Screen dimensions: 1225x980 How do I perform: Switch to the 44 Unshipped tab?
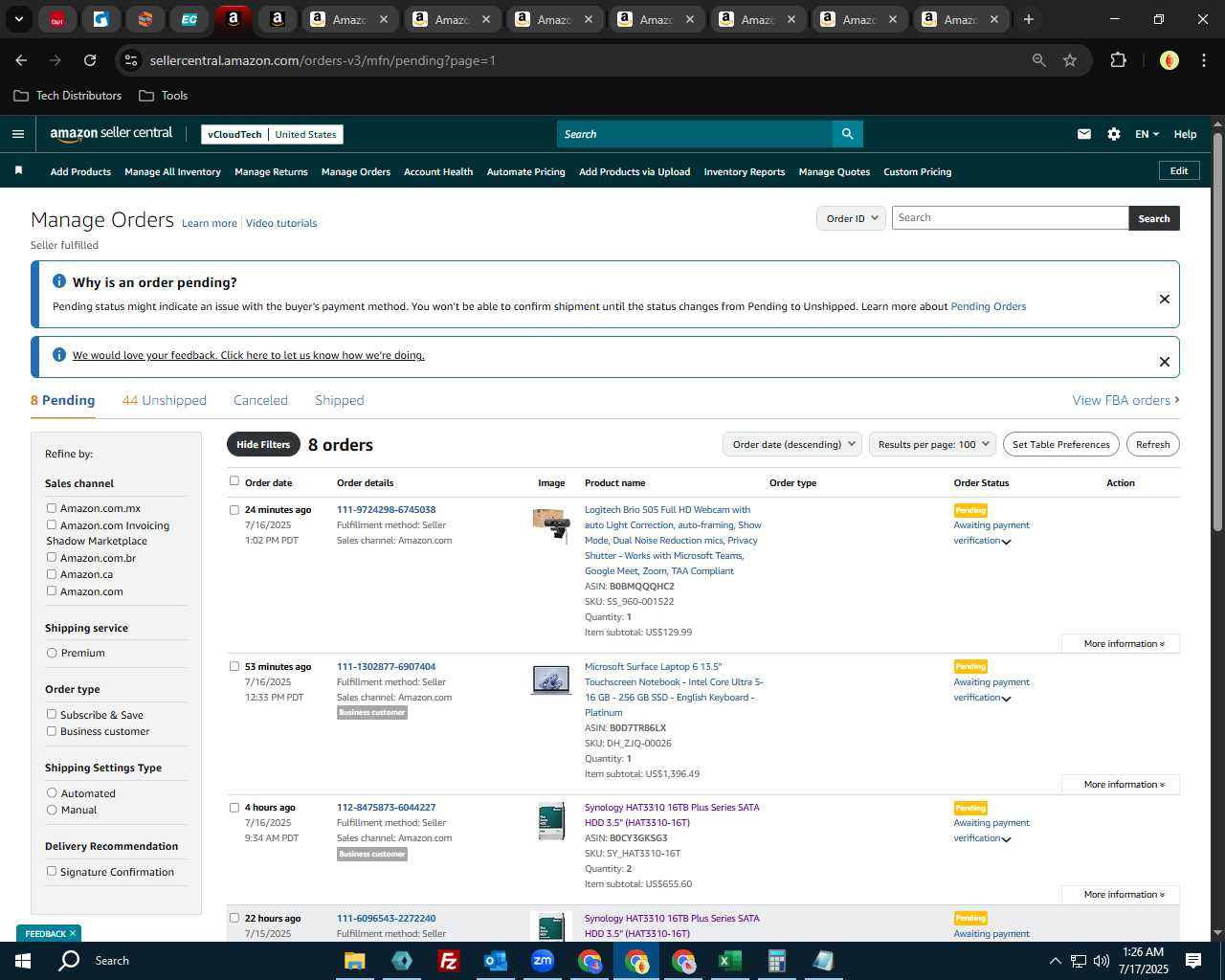pyautogui.click(x=165, y=400)
